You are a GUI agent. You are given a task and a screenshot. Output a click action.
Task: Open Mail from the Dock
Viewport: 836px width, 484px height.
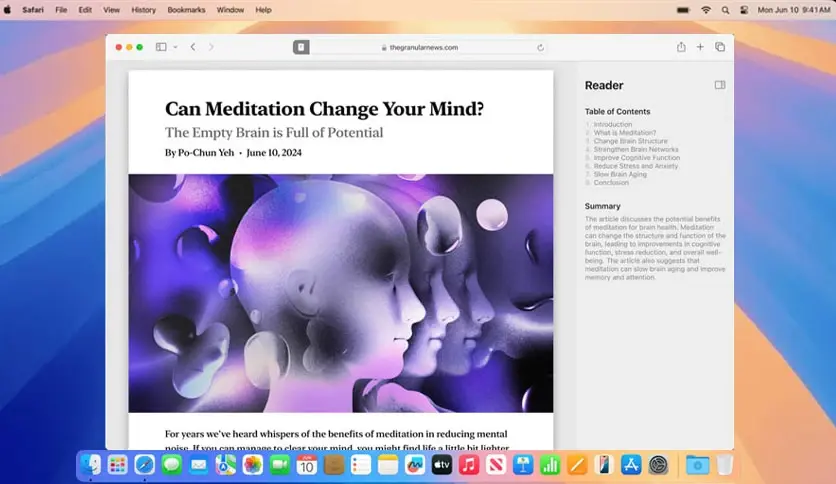199,465
